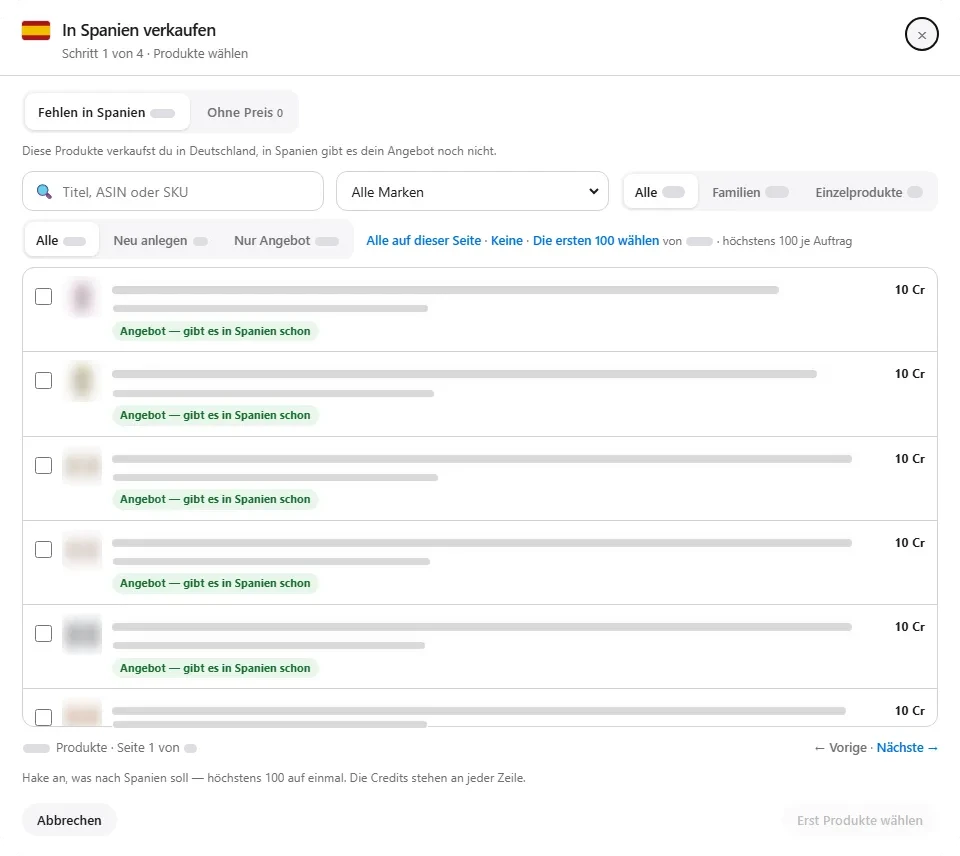Switch to the Ohne Preis tab
Viewport: 960px width, 856px height.
coord(244,113)
